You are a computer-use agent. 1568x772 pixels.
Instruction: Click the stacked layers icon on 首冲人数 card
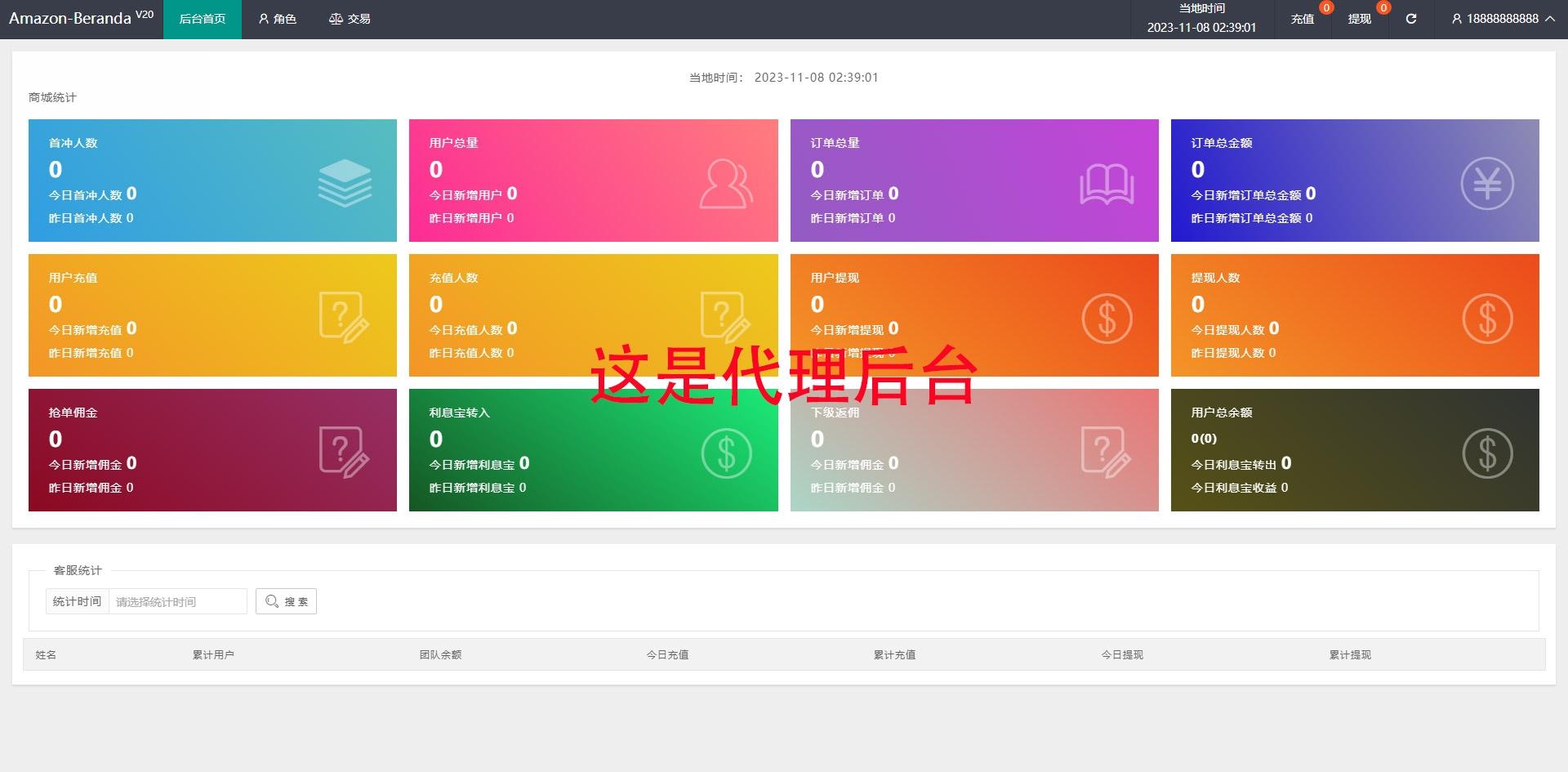pyautogui.click(x=345, y=183)
